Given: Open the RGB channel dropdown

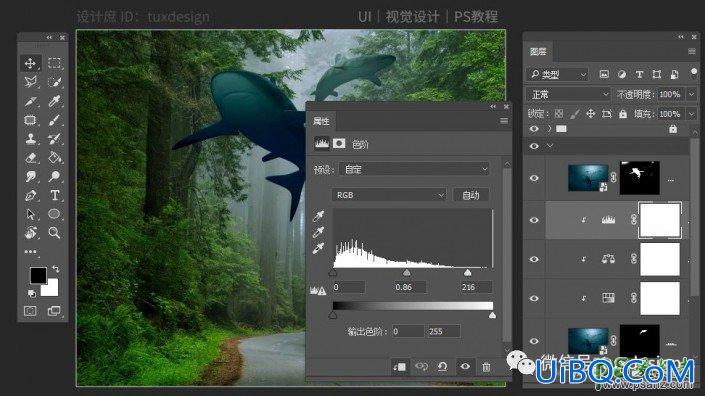Looking at the screenshot, I should pos(389,195).
